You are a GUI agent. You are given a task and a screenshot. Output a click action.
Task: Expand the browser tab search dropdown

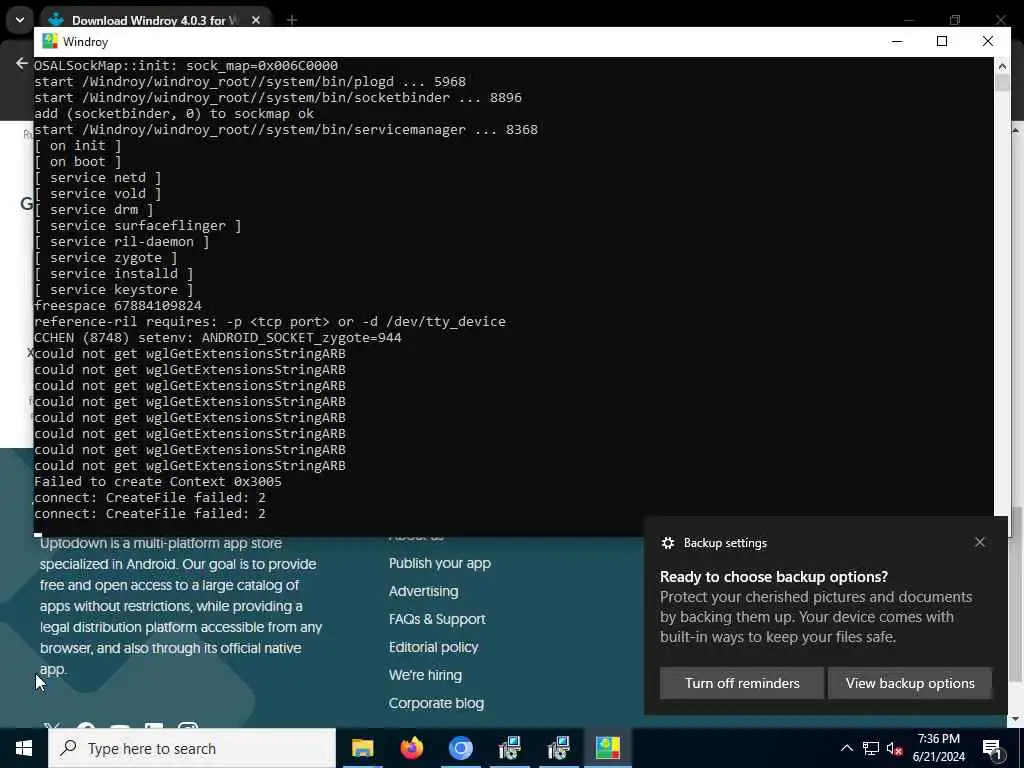coord(20,20)
